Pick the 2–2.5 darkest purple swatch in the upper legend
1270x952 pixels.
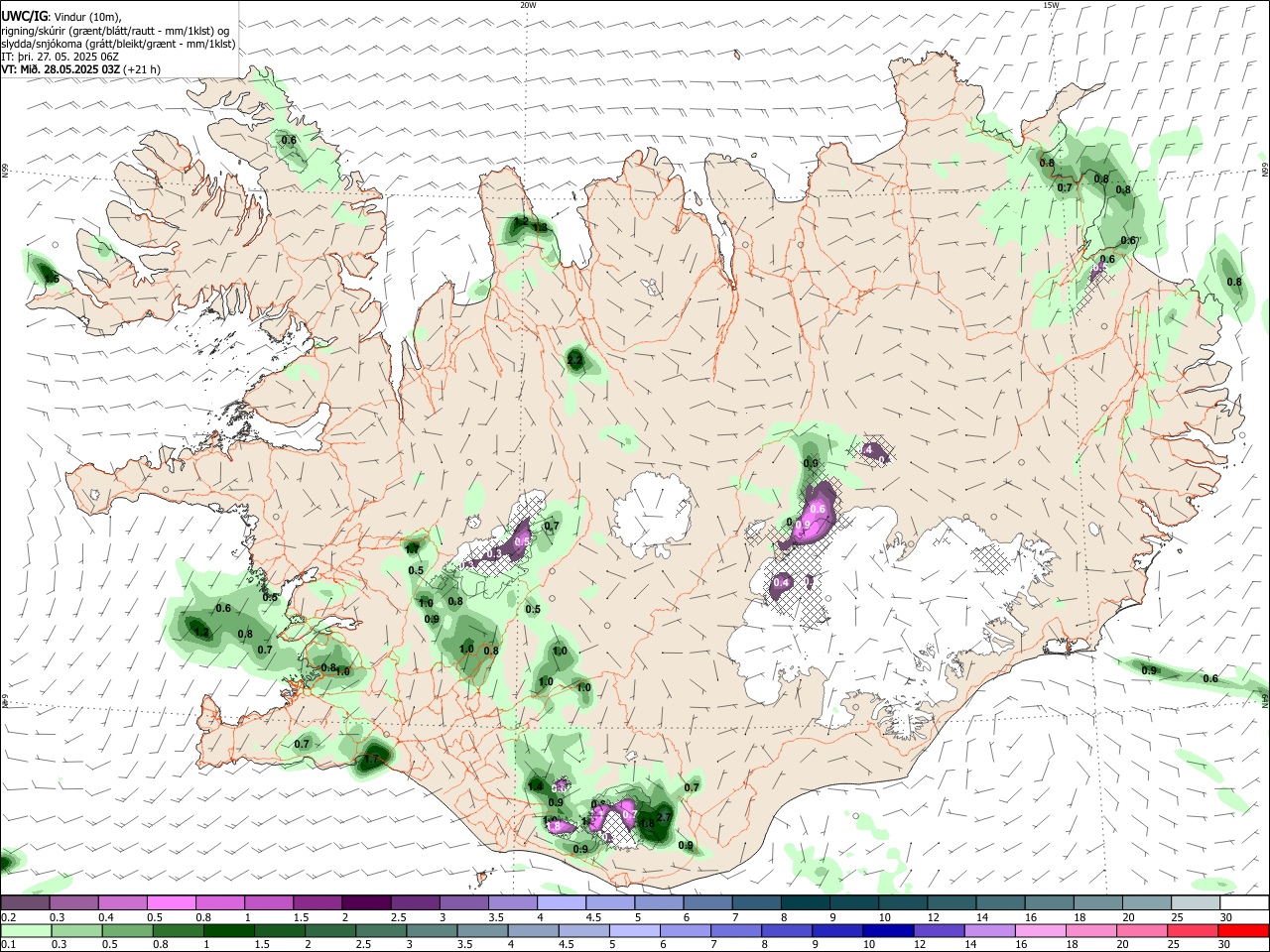click(x=366, y=903)
